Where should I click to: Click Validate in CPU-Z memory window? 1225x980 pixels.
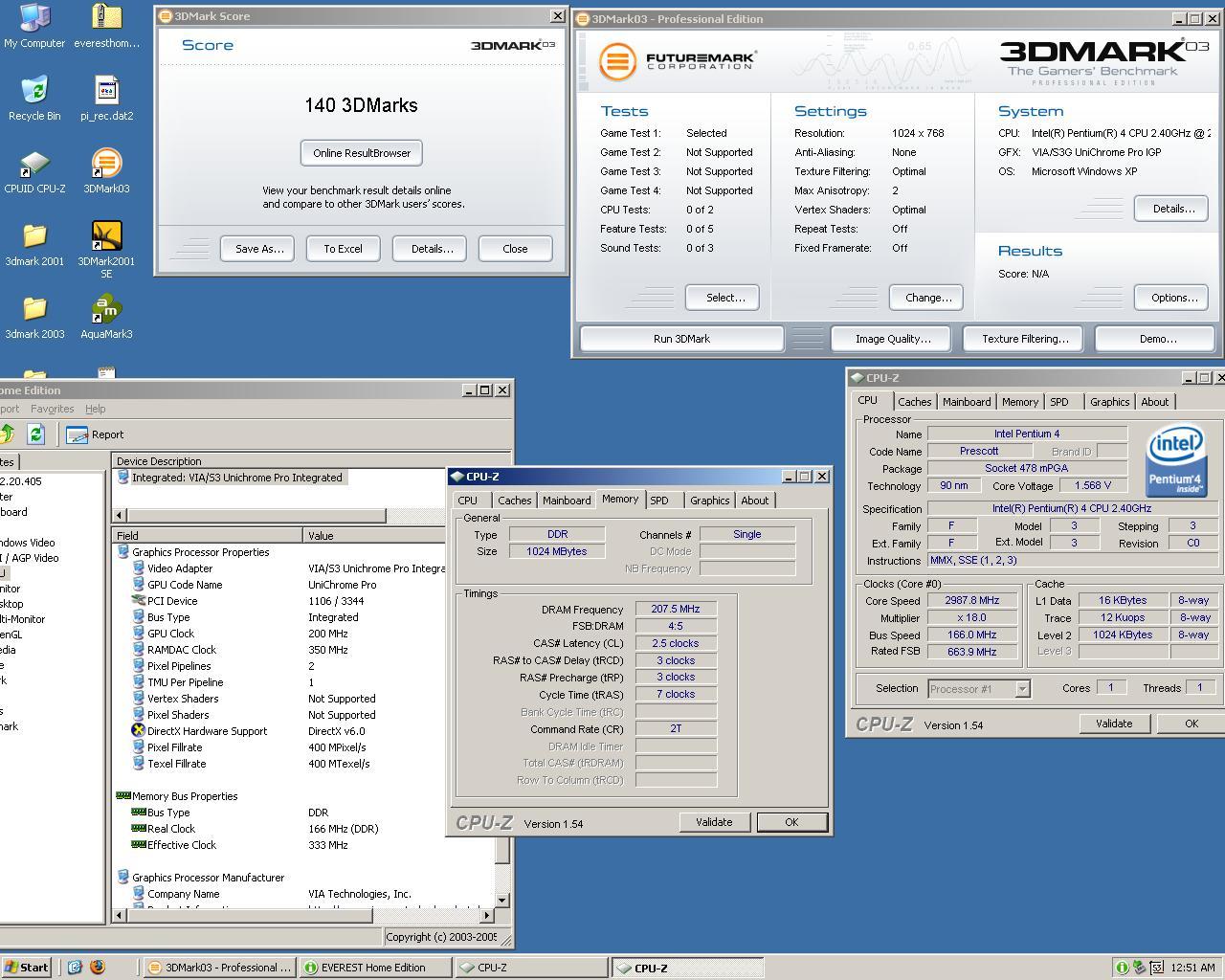[x=714, y=822]
